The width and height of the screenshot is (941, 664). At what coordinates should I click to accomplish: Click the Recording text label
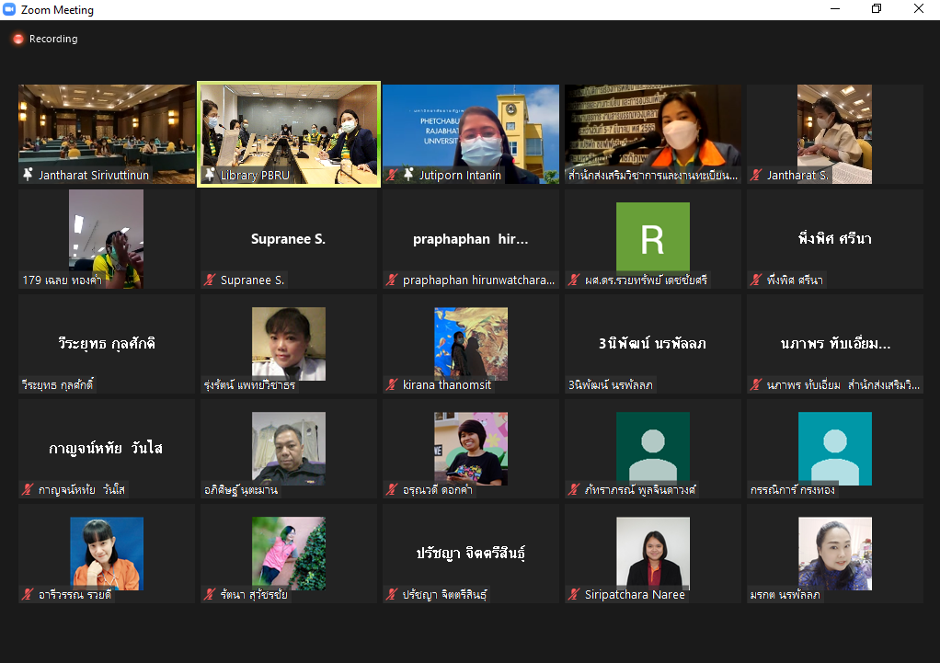(53, 39)
